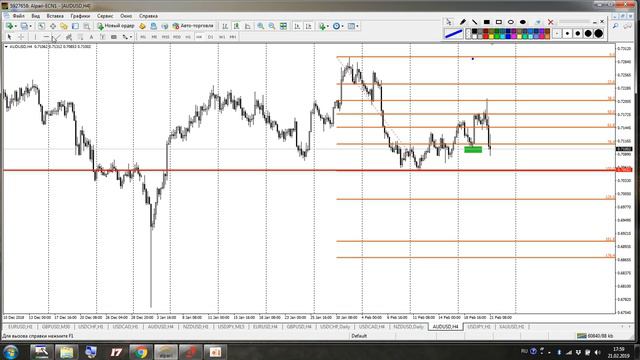The image size is (640, 360).
Task: Select the arrow Cursor tool
Action: (x=9, y=37)
